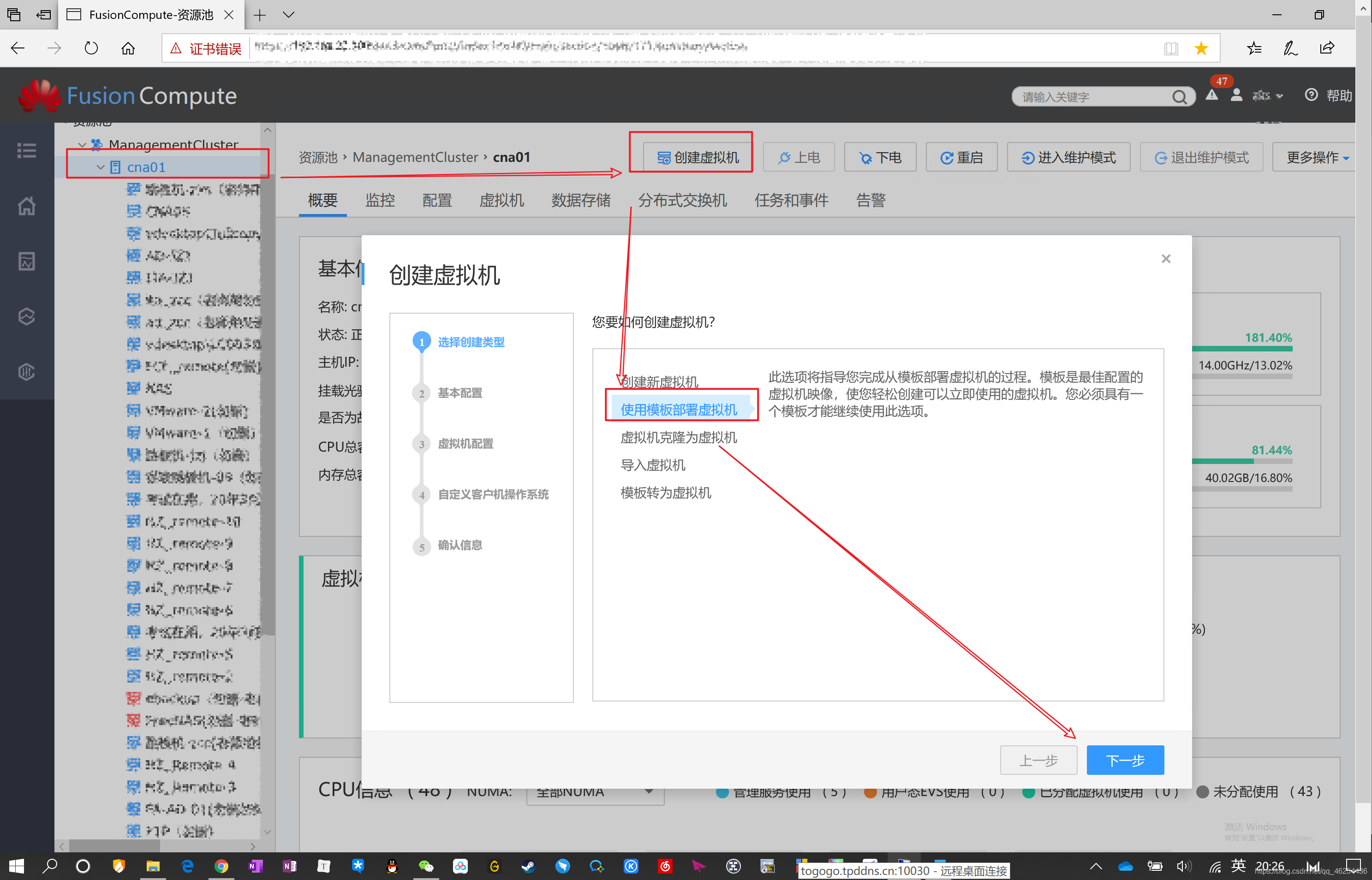Click the search magnifier in keyword box
The image size is (1372, 880).
coord(1180,96)
